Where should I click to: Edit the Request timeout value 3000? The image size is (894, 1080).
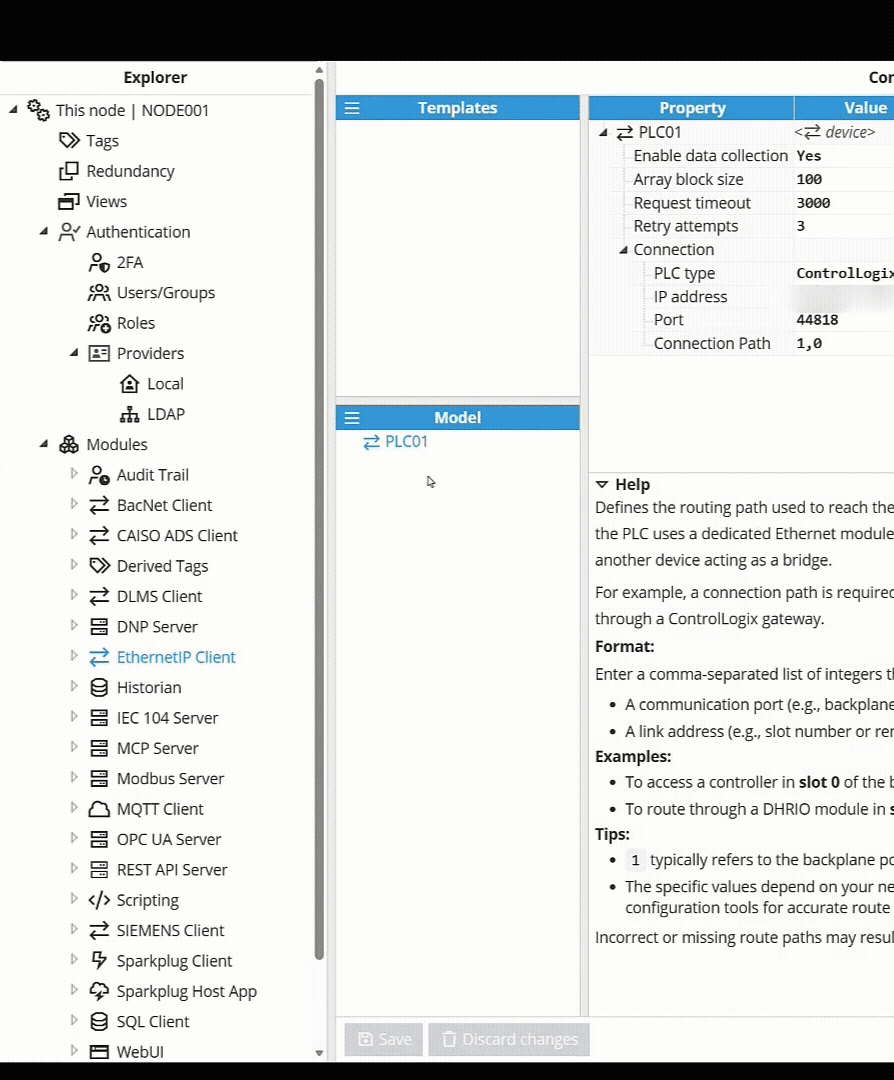click(813, 203)
